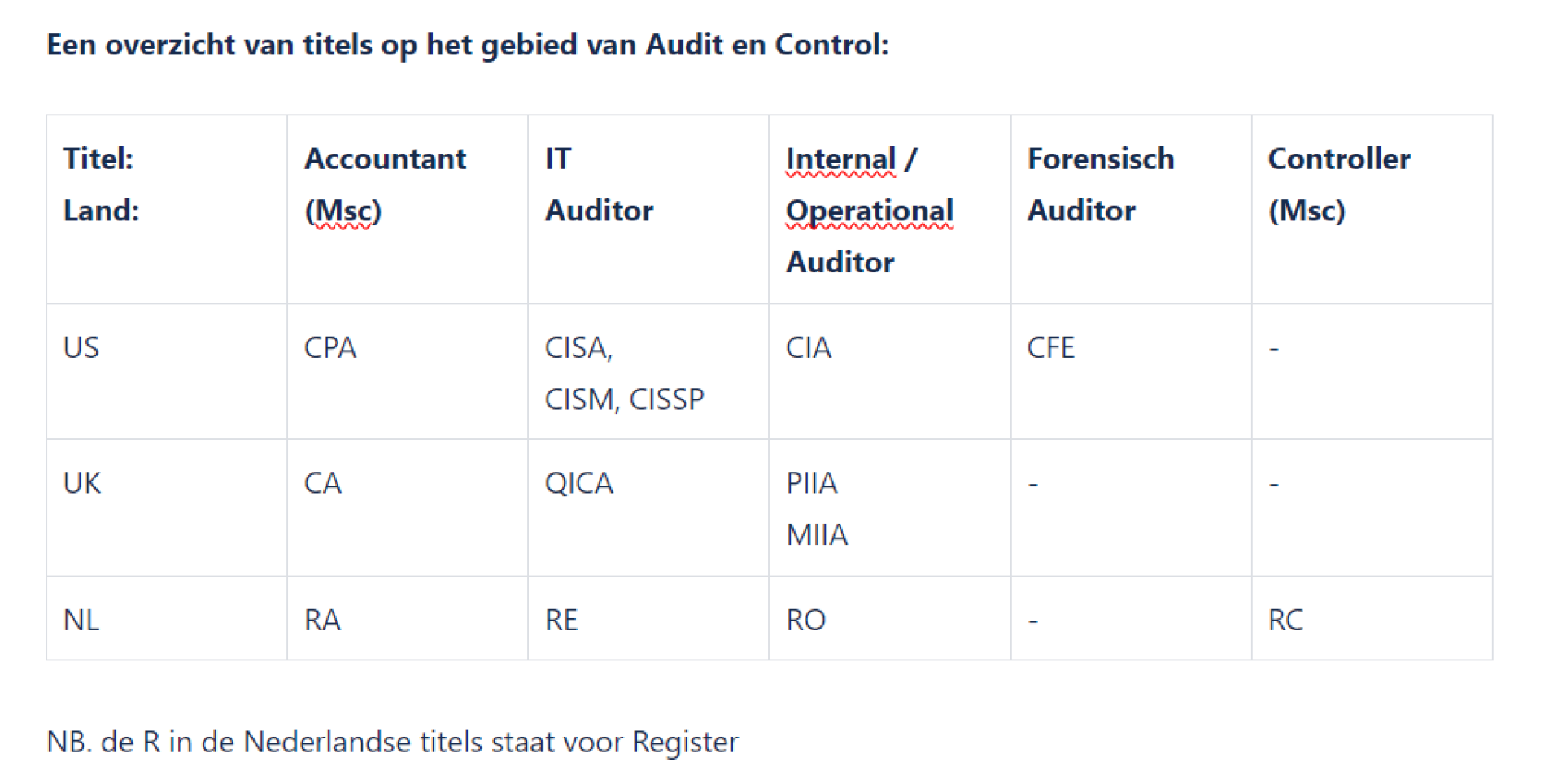The height and width of the screenshot is (784, 1562).
Task: Click the heading about Audit en Control titles
Action: [468, 45]
